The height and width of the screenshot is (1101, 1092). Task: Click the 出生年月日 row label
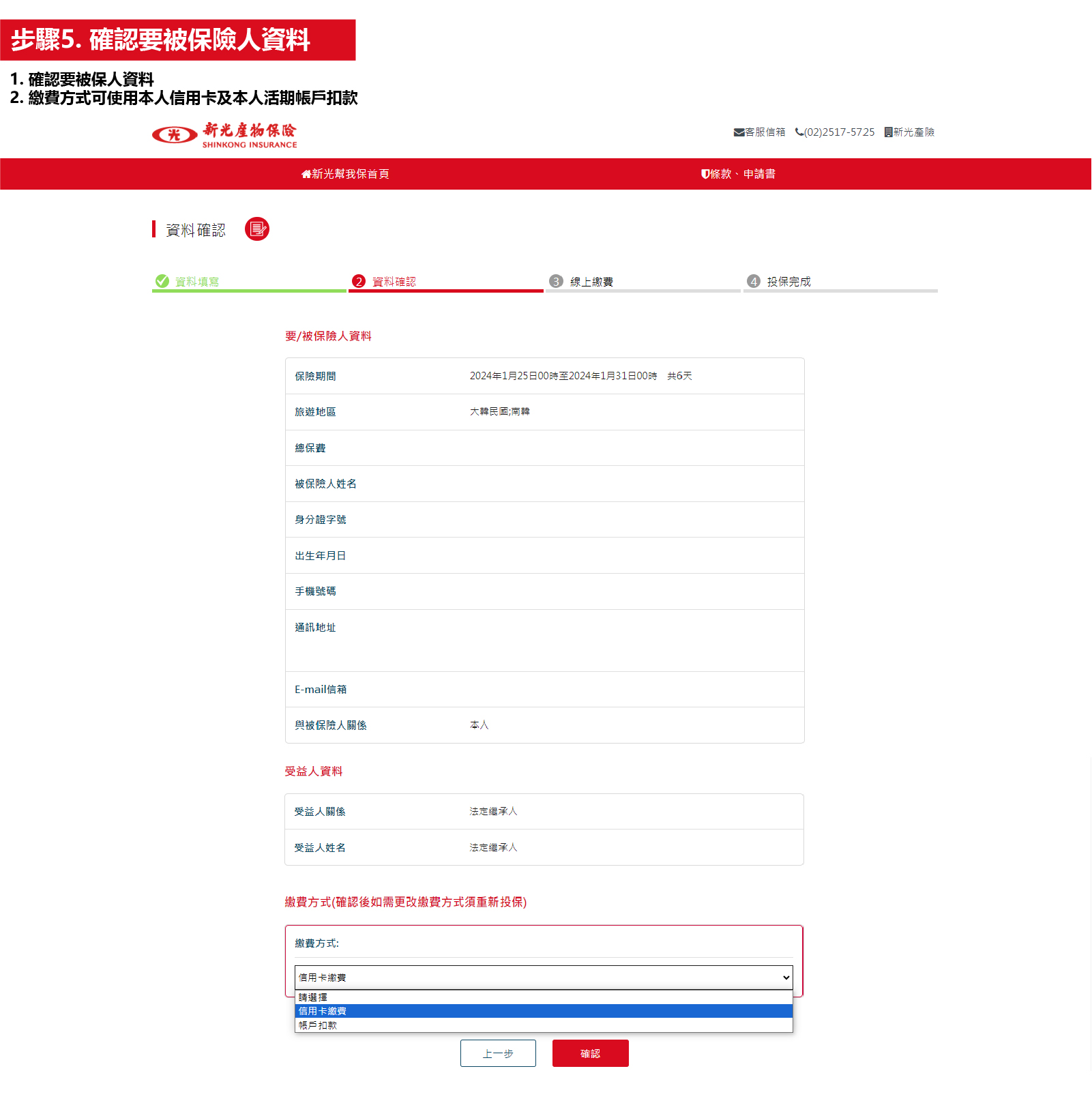321,555
